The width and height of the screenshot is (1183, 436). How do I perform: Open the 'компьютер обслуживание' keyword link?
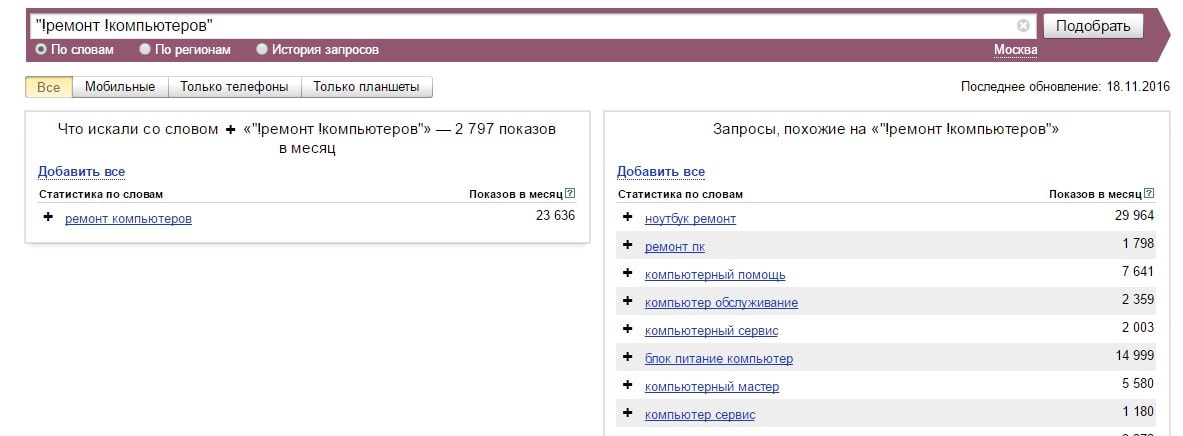coord(721,302)
